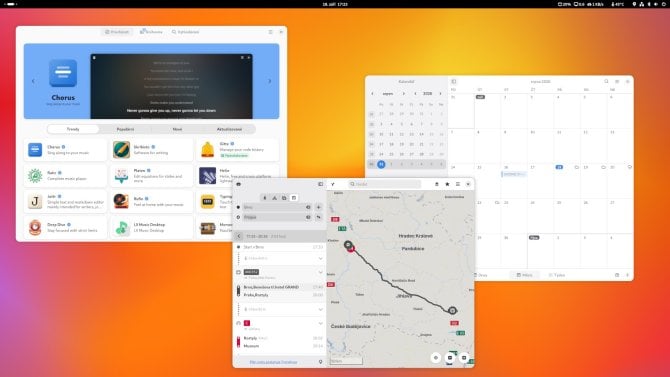Open the Prozkoumat tab in Software header
Image resolution: width=670 pixels, height=377 pixels.
click(117, 32)
